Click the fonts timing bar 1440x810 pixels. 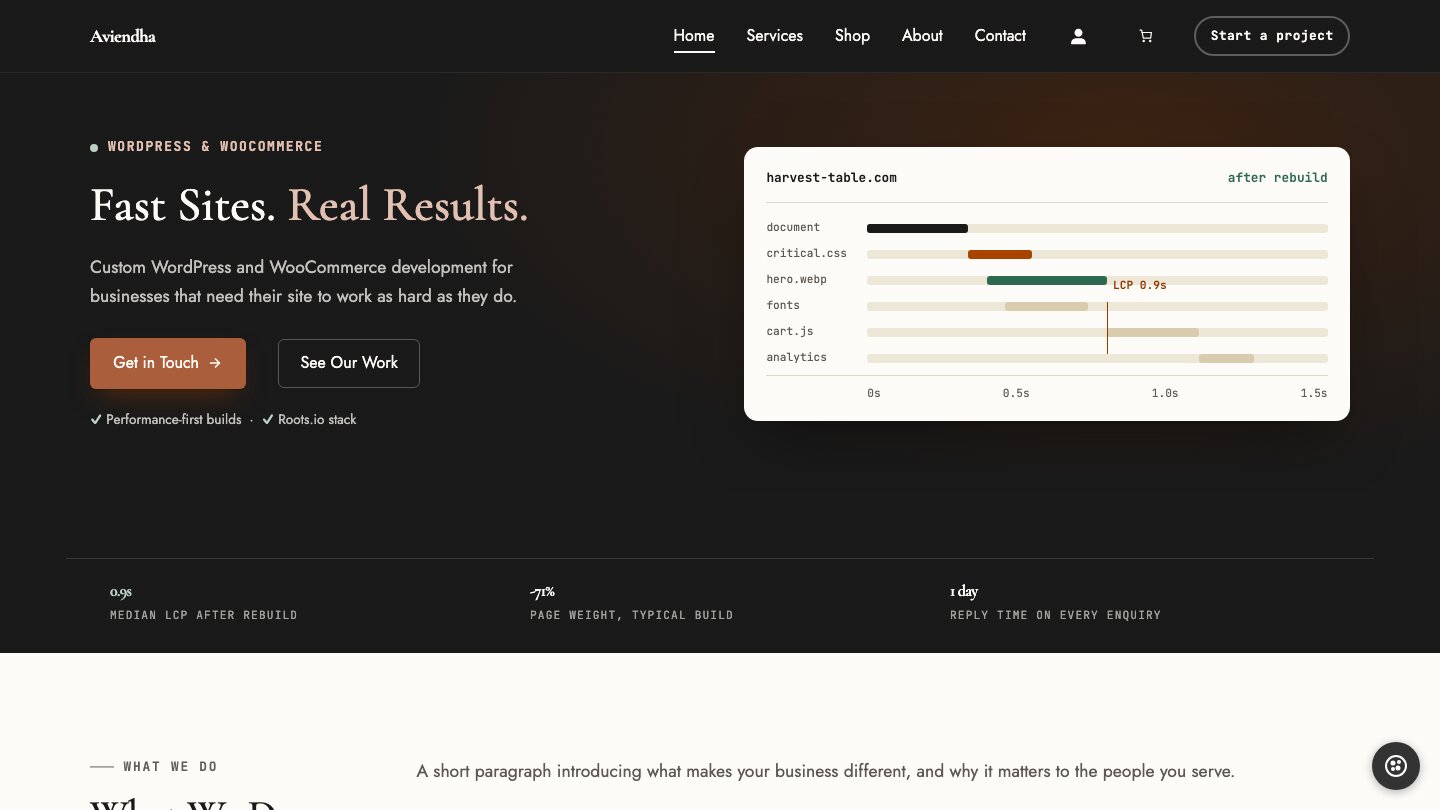1046,307
